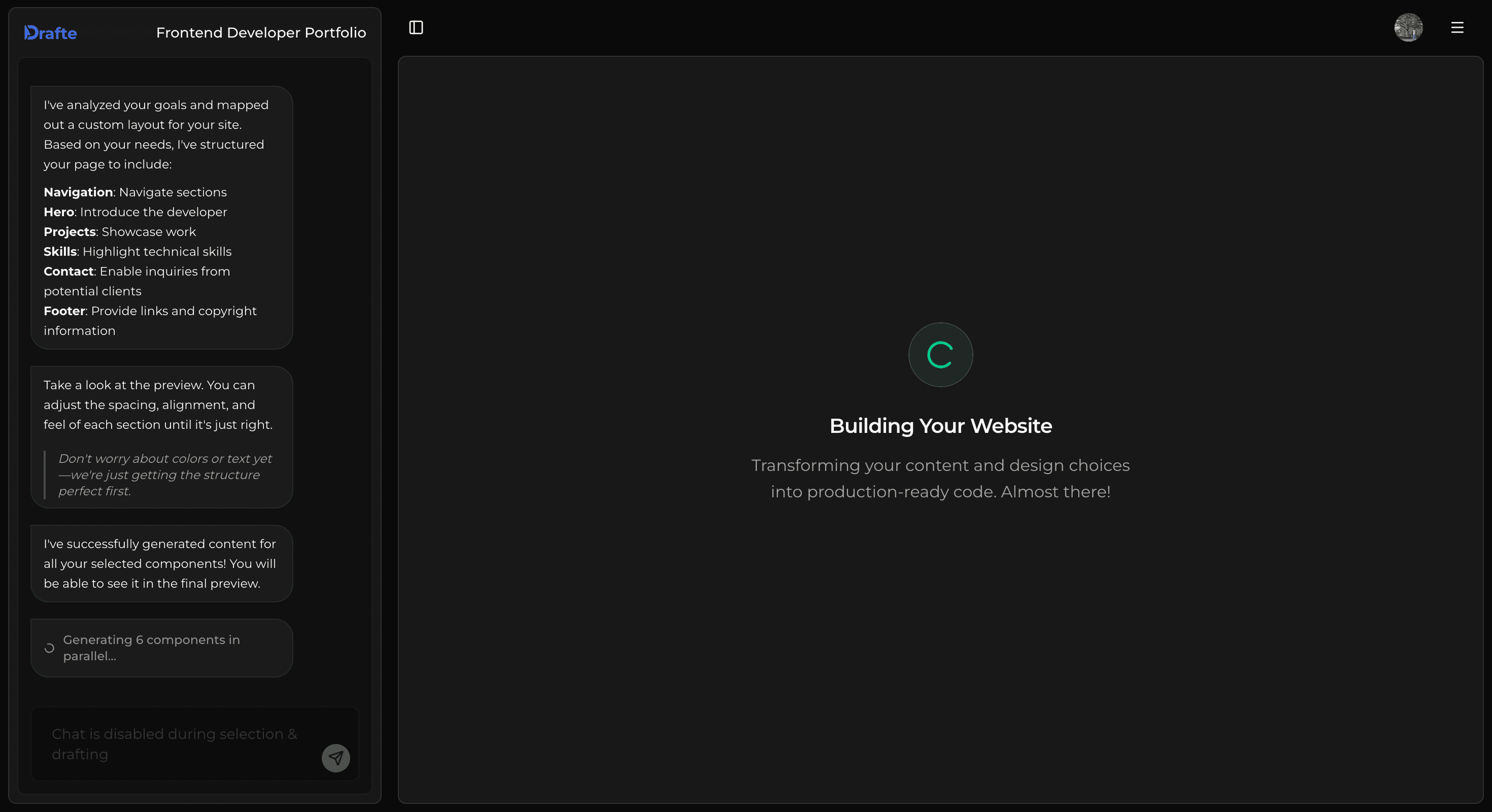Click the Contact entry in section list
Screen dimensions: 1492x812
click(69, 271)
